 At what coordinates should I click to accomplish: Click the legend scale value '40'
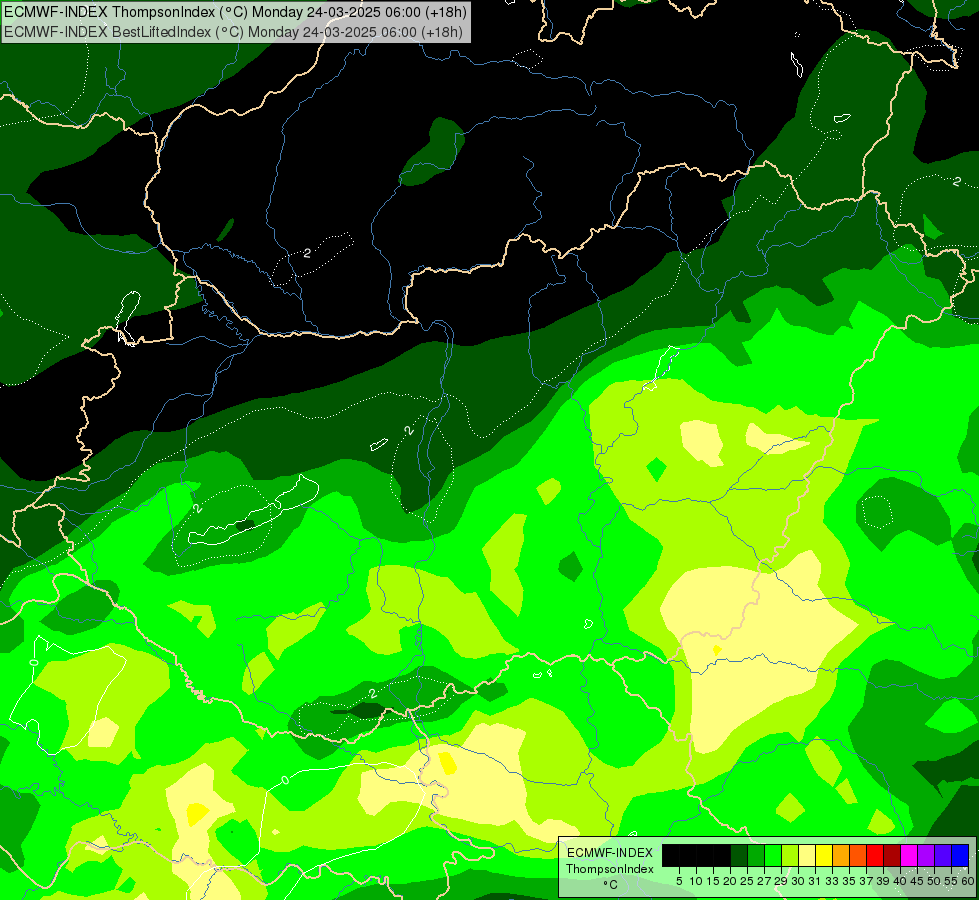pos(900,881)
